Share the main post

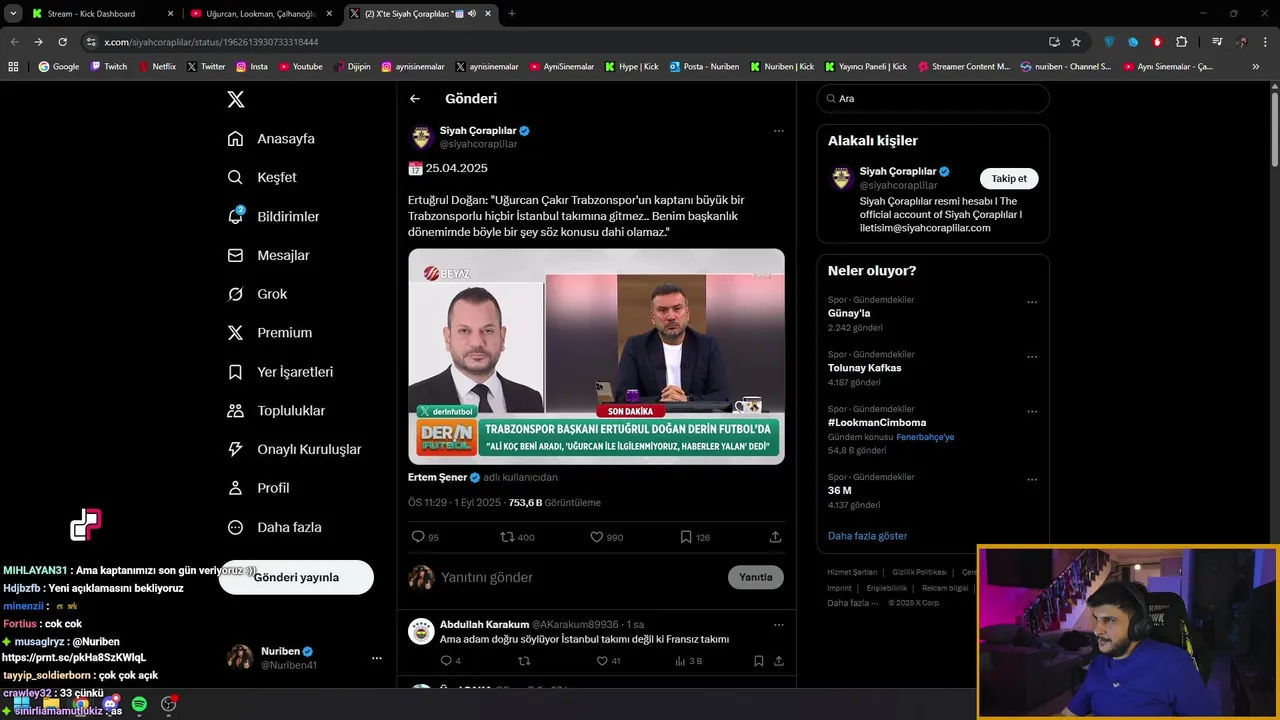pyautogui.click(x=775, y=537)
